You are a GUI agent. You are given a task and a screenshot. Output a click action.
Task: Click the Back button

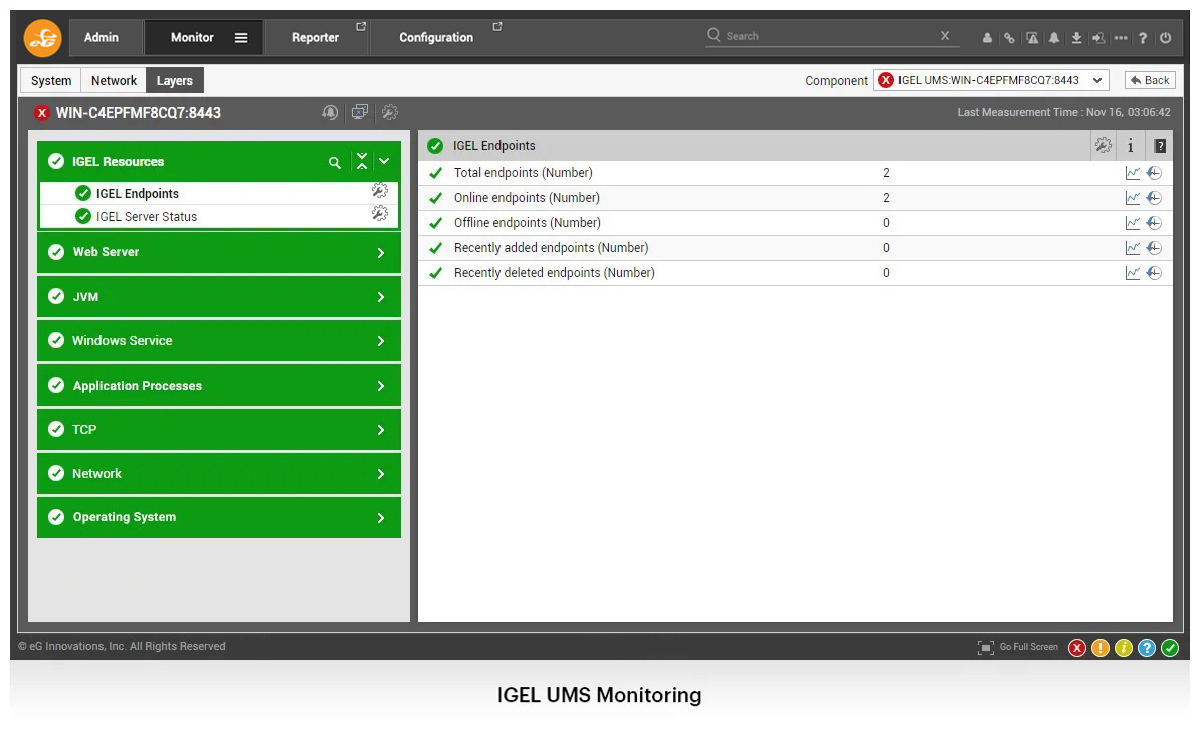click(1150, 80)
